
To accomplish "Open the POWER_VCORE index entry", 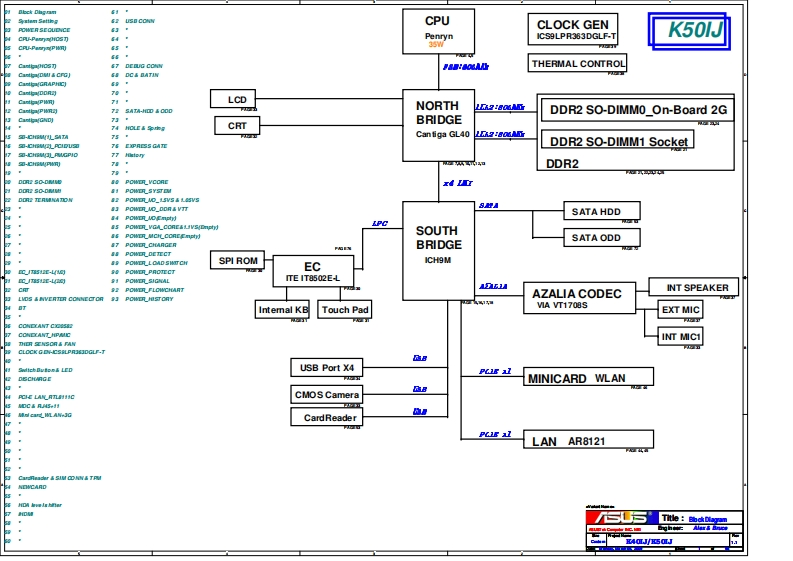I will tap(147, 183).
